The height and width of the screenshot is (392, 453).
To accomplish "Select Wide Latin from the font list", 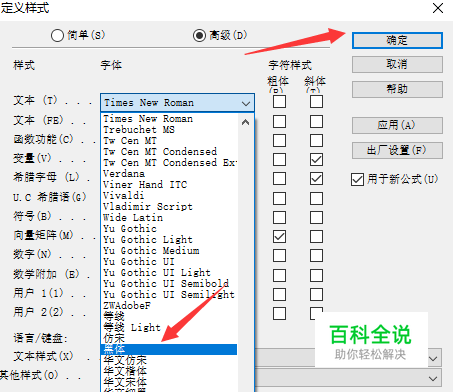I will 169,218.
